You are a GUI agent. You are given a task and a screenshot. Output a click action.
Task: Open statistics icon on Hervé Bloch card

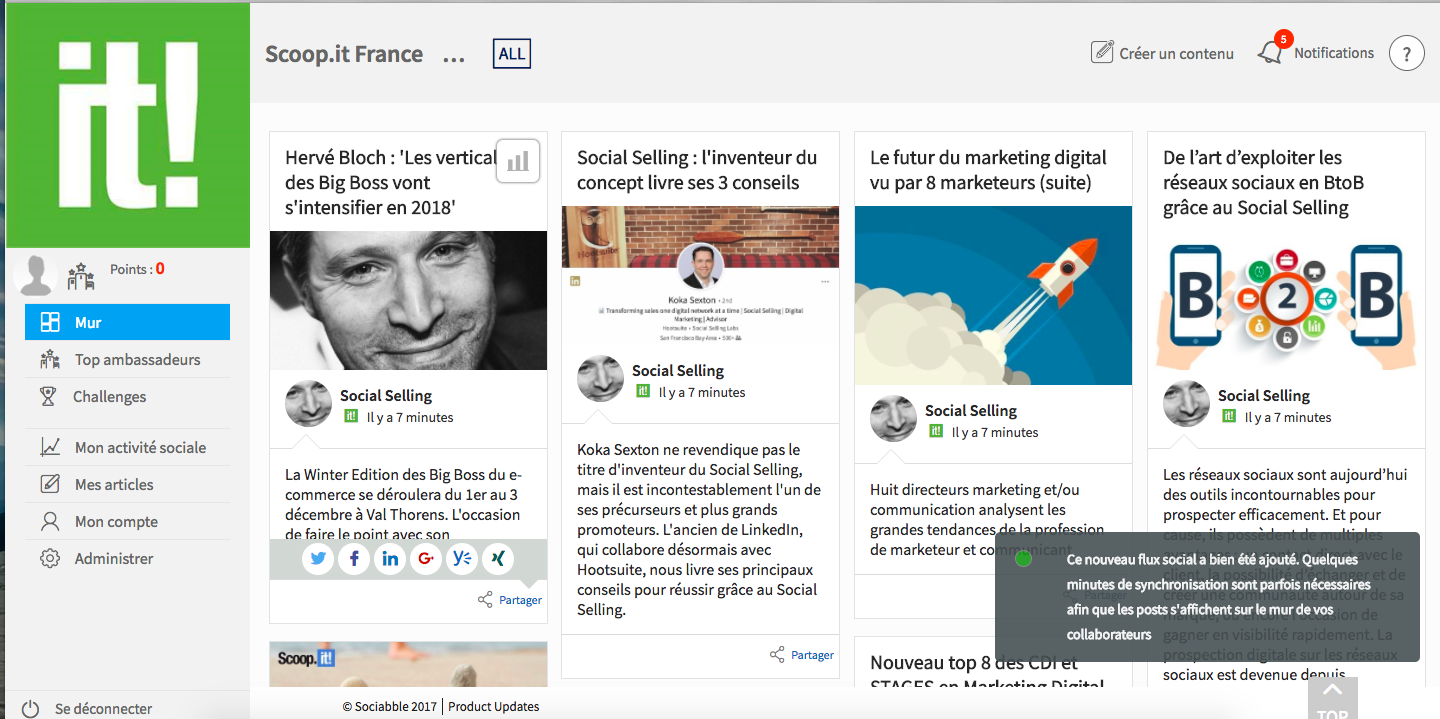(518, 161)
